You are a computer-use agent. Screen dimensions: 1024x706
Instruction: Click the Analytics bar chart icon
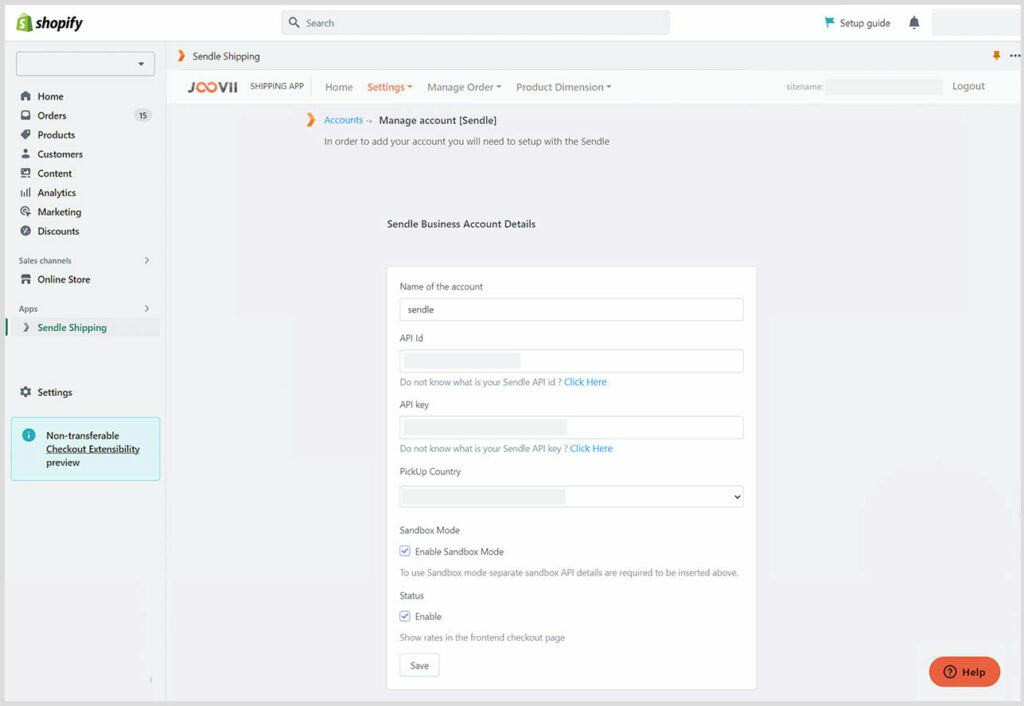pyautogui.click(x=25, y=192)
